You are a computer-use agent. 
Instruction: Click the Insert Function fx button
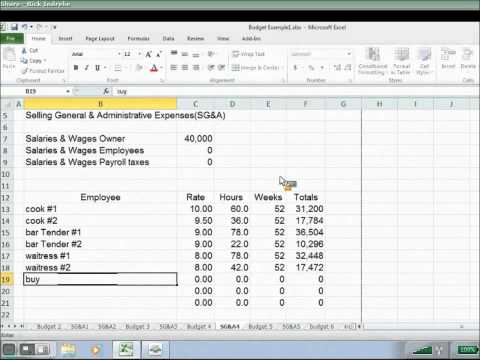[106, 91]
